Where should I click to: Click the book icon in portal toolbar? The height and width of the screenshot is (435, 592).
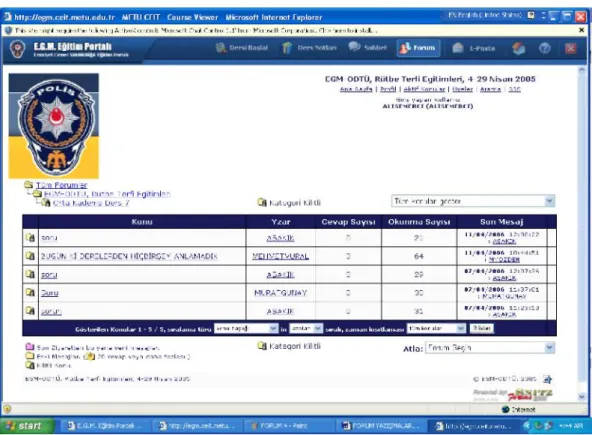(x=518, y=48)
